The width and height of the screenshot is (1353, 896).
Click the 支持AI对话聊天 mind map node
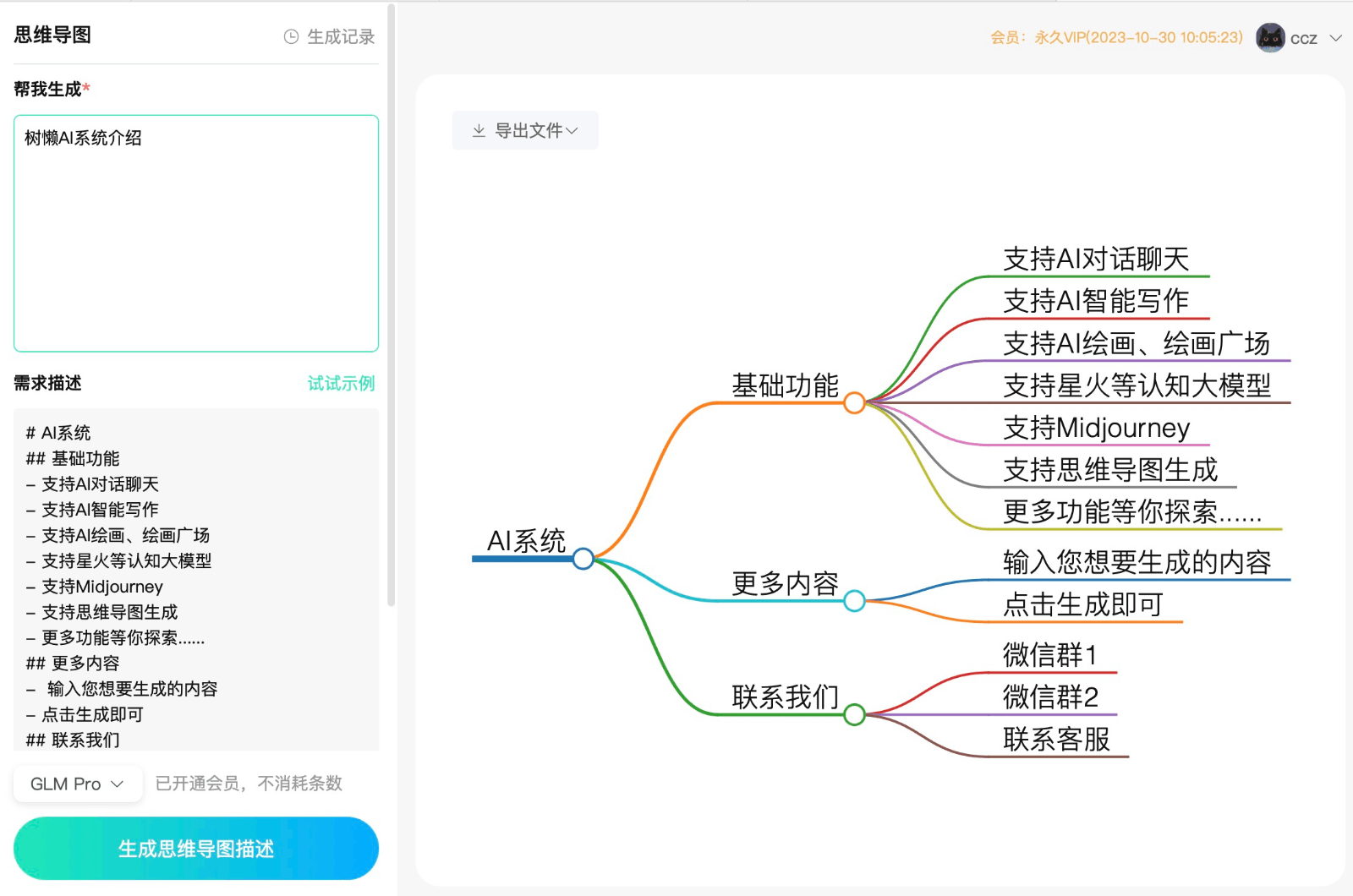pyautogui.click(x=1096, y=259)
